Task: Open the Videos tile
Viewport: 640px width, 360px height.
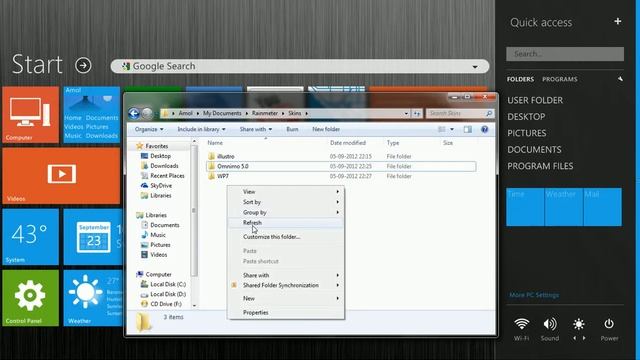Action: (61, 176)
